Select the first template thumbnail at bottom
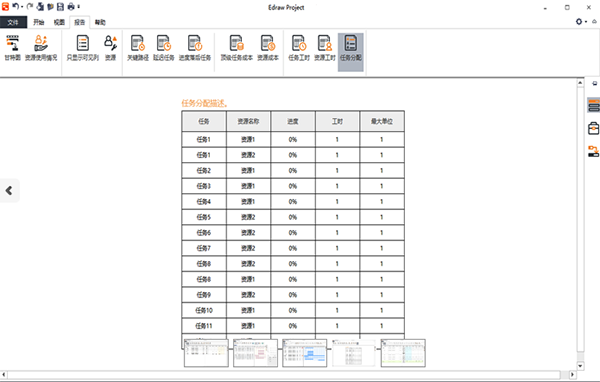 point(206,353)
